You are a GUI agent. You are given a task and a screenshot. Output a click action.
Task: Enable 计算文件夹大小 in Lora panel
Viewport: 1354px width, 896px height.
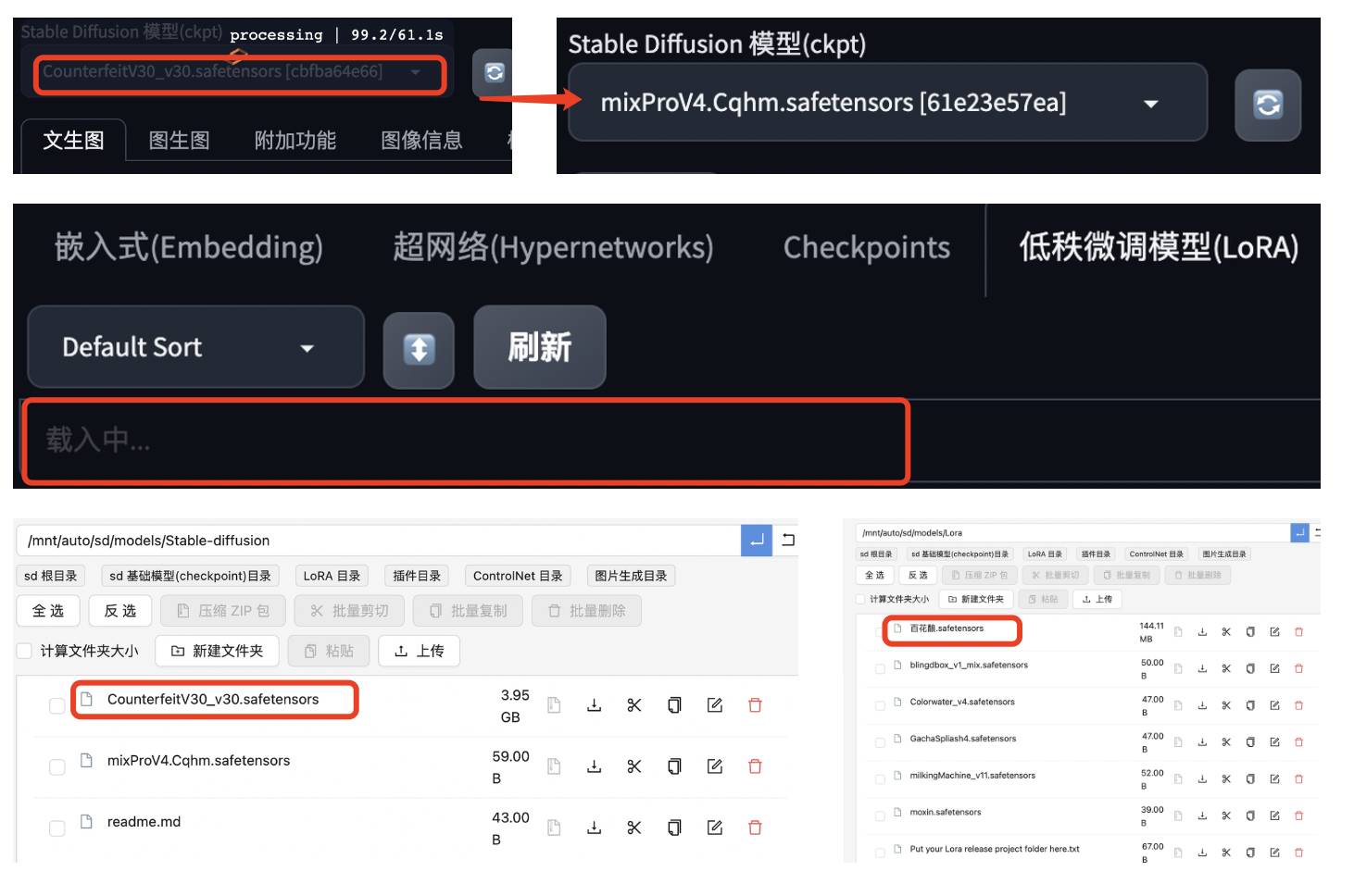click(861, 599)
